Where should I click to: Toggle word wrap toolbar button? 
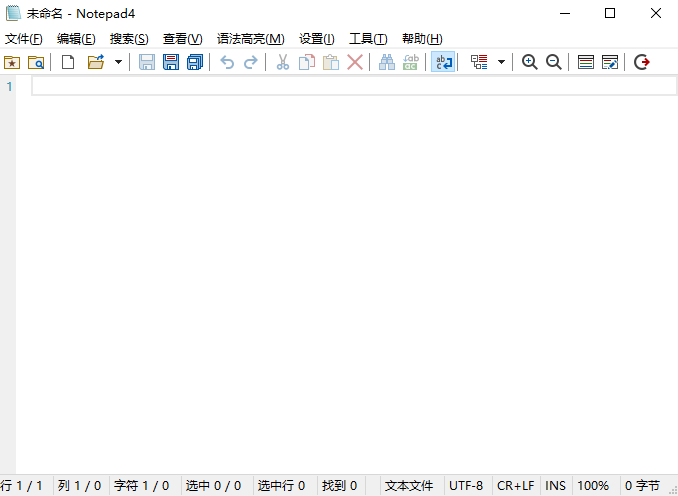(443, 62)
